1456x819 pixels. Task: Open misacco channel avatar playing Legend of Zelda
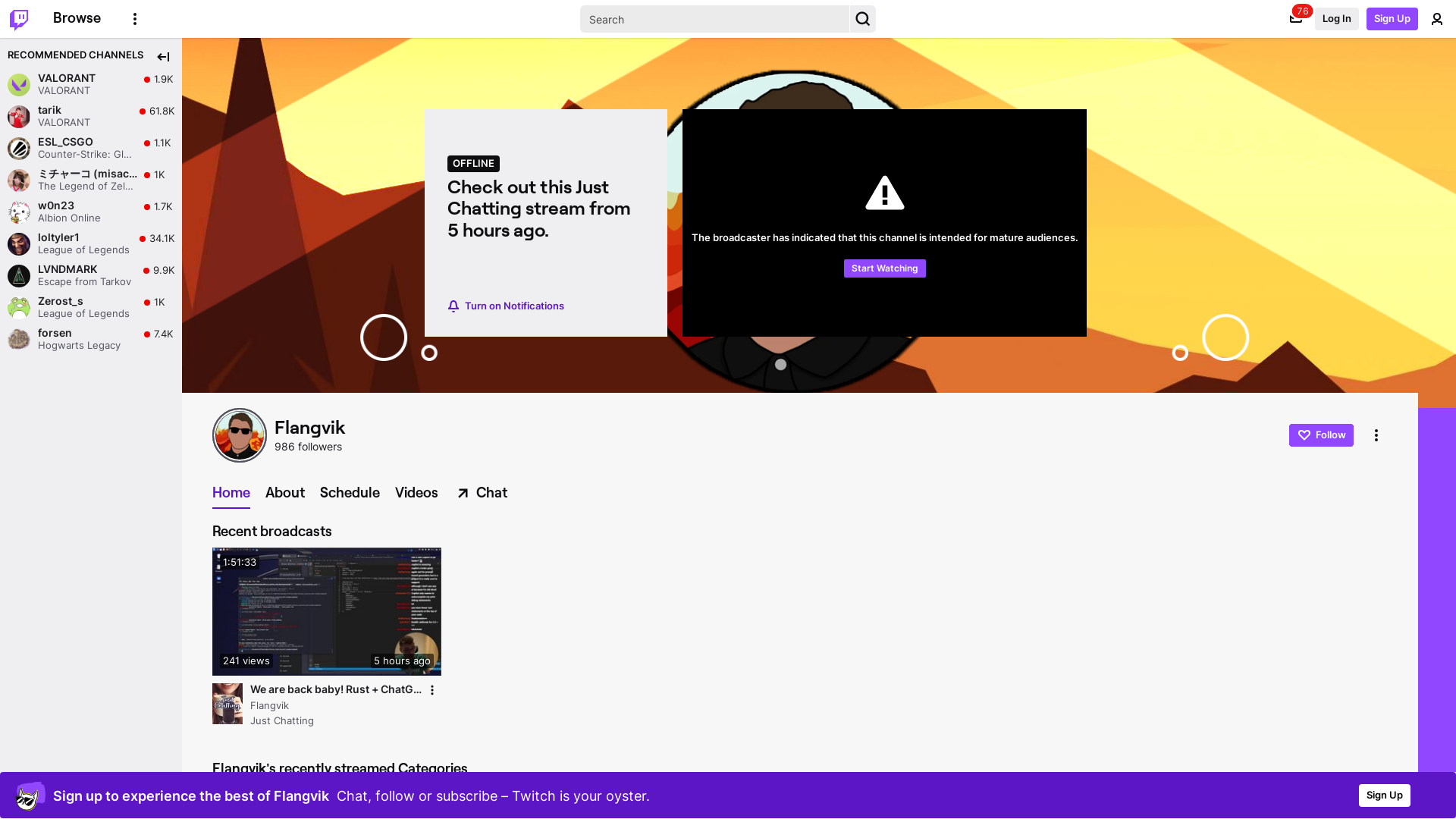(19, 180)
